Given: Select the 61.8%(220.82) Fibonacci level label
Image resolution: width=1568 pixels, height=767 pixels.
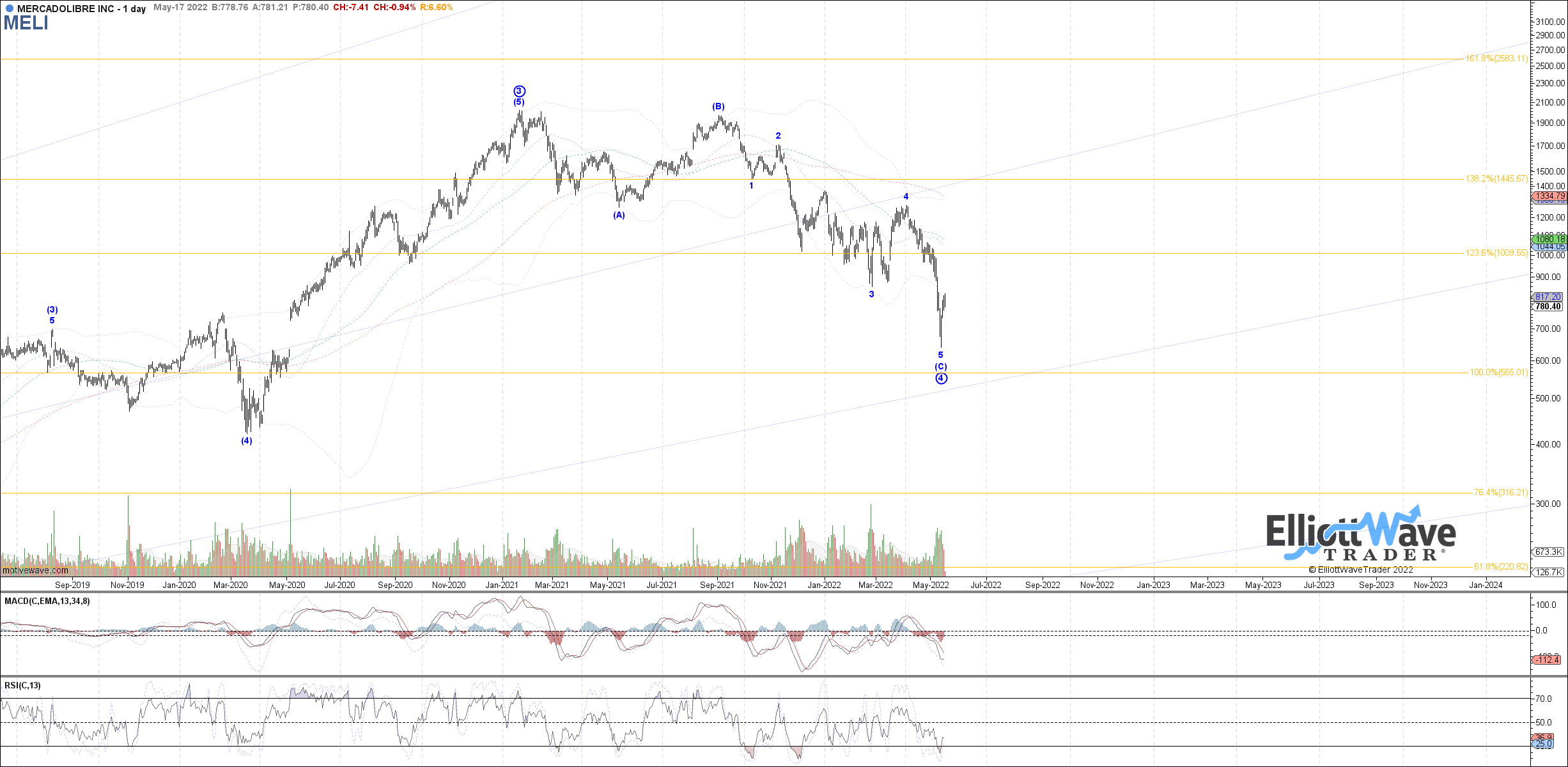Looking at the screenshot, I should coord(1501,567).
